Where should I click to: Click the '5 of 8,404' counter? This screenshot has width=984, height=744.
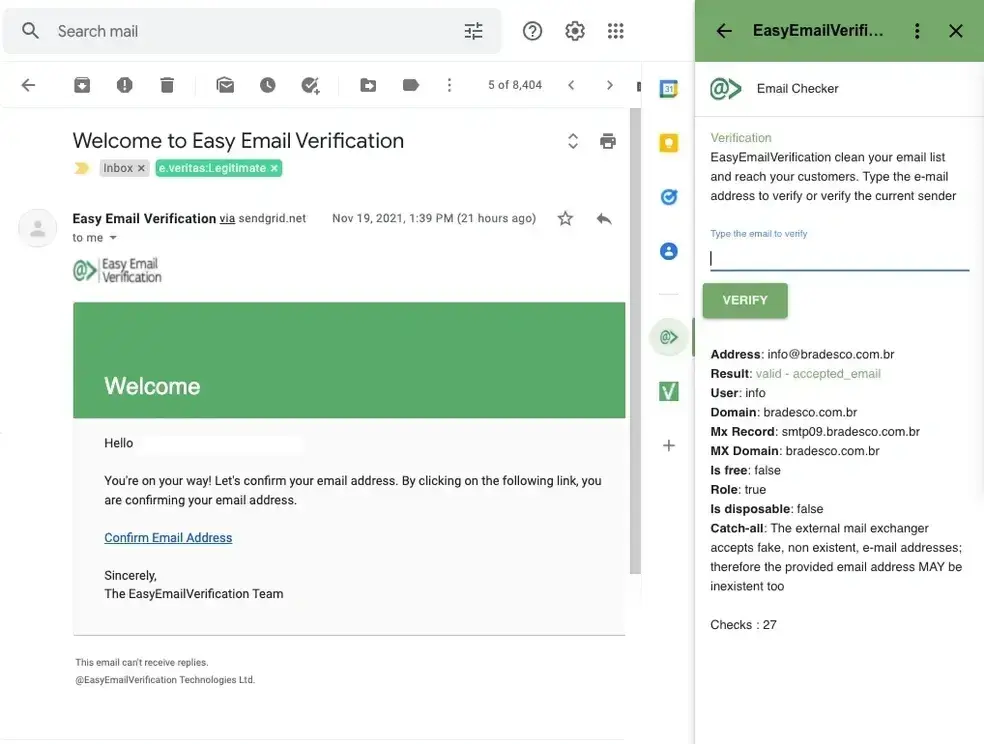click(515, 85)
